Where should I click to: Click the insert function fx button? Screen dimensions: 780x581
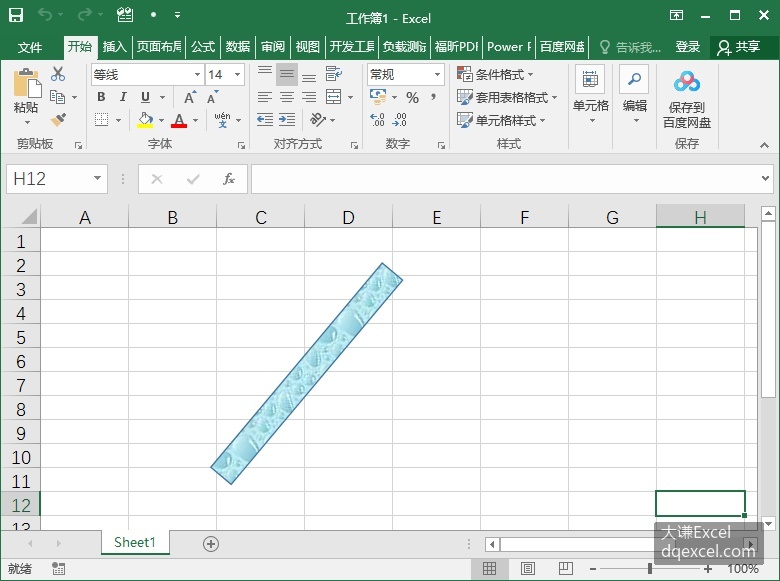click(x=228, y=179)
